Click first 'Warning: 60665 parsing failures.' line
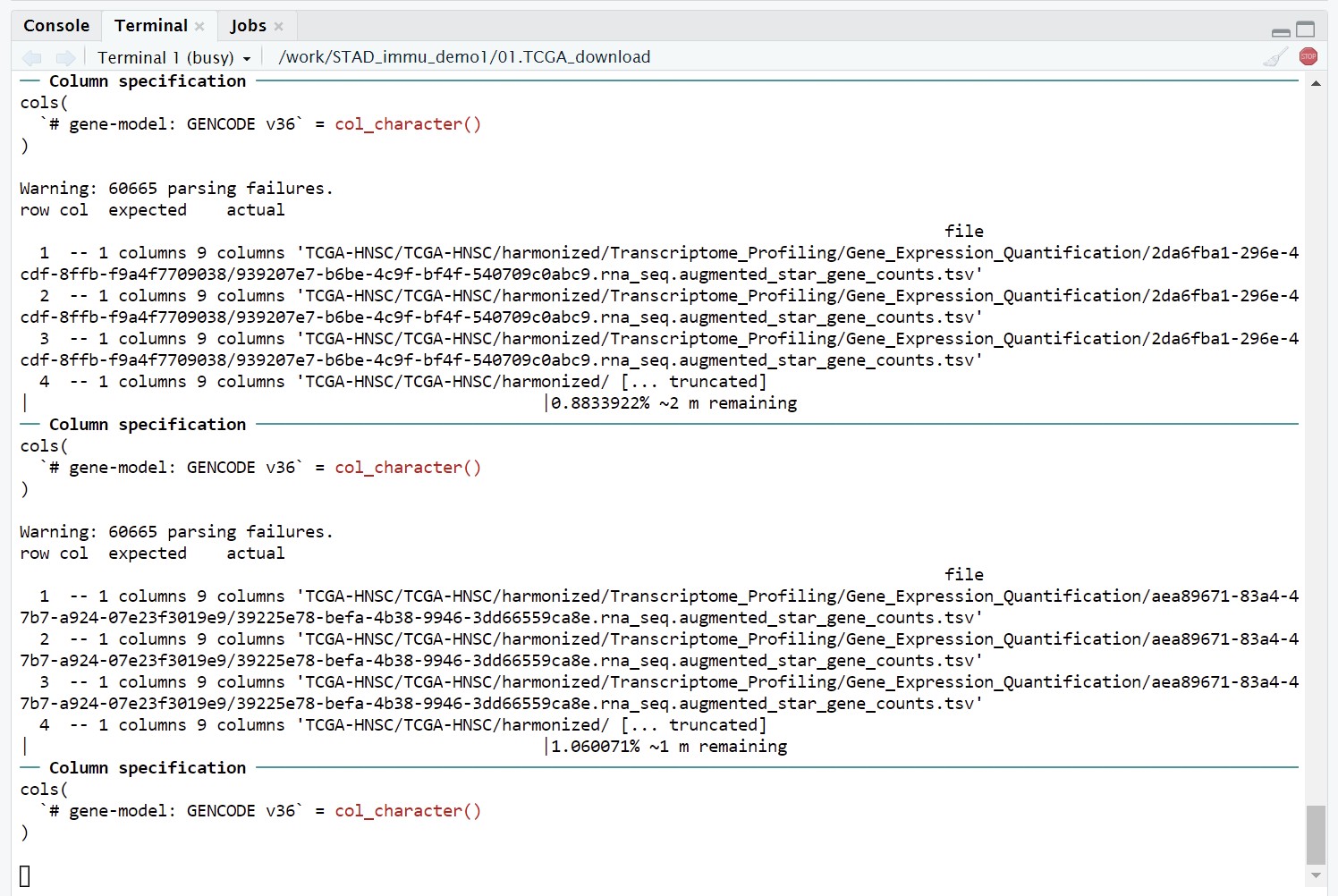 pos(176,189)
